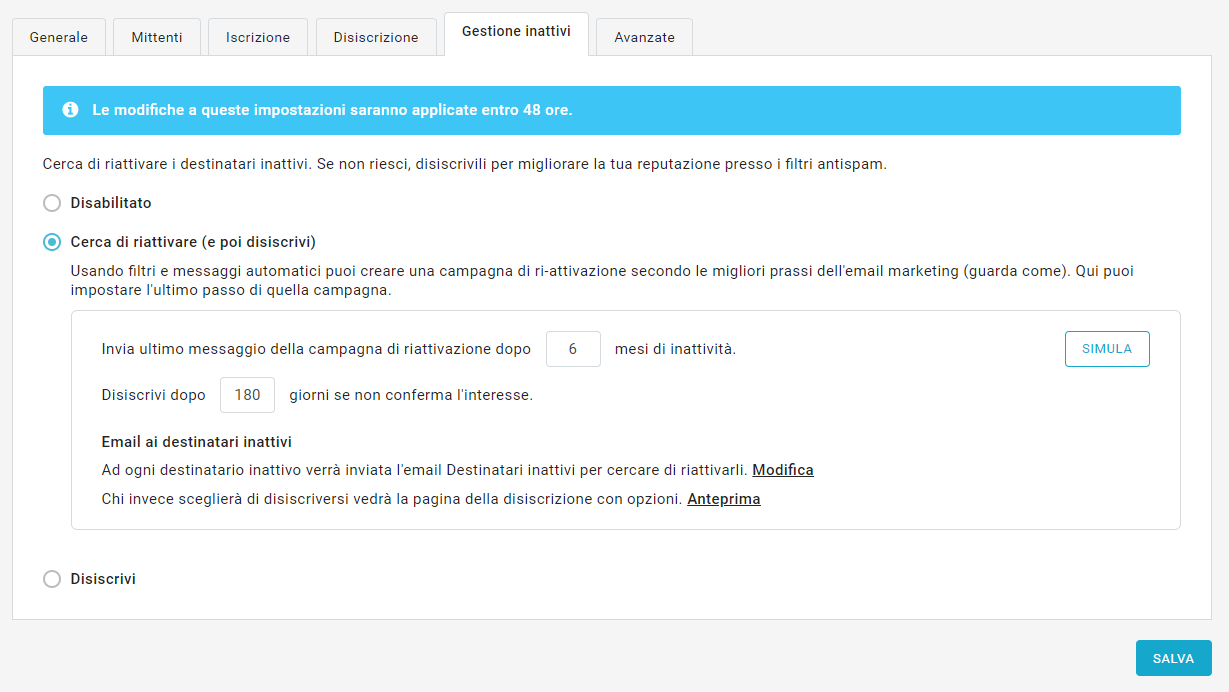This screenshot has height=692, width=1229.
Task: Click the 'Disabilitato' option label text
Action: [111, 203]
